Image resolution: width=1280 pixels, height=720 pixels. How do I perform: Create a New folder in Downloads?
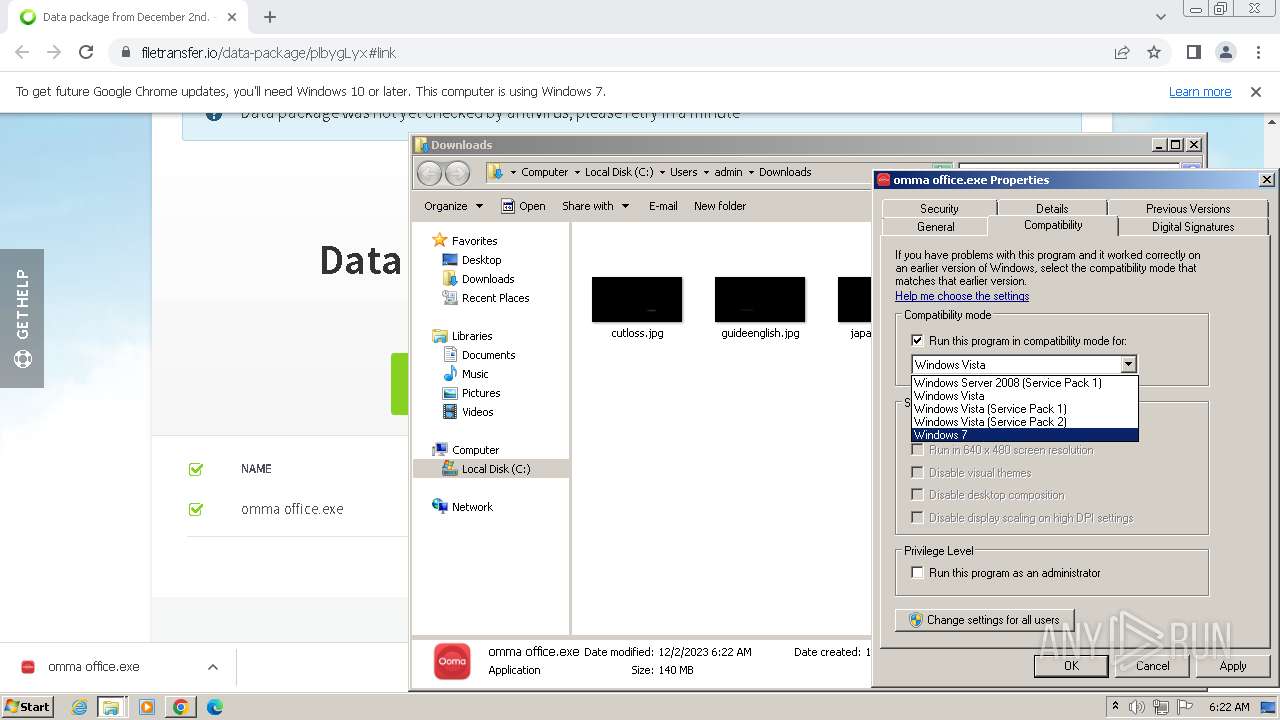click(x=720, y=206)
